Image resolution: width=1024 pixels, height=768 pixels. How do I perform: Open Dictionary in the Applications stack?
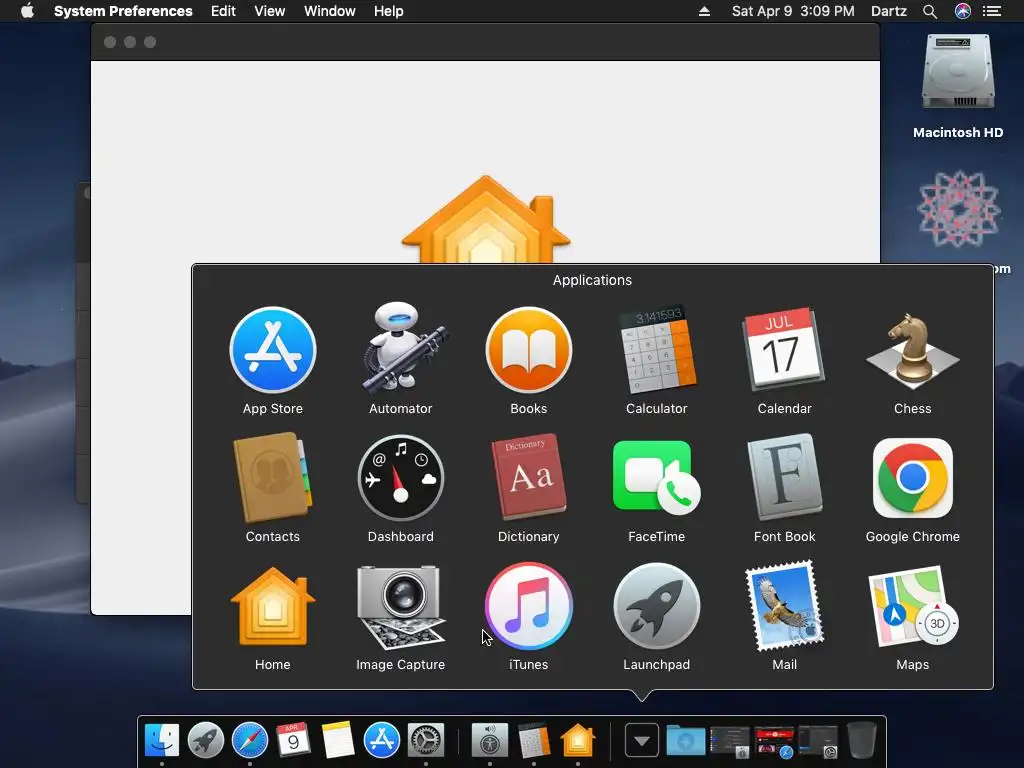pos(529,477)
